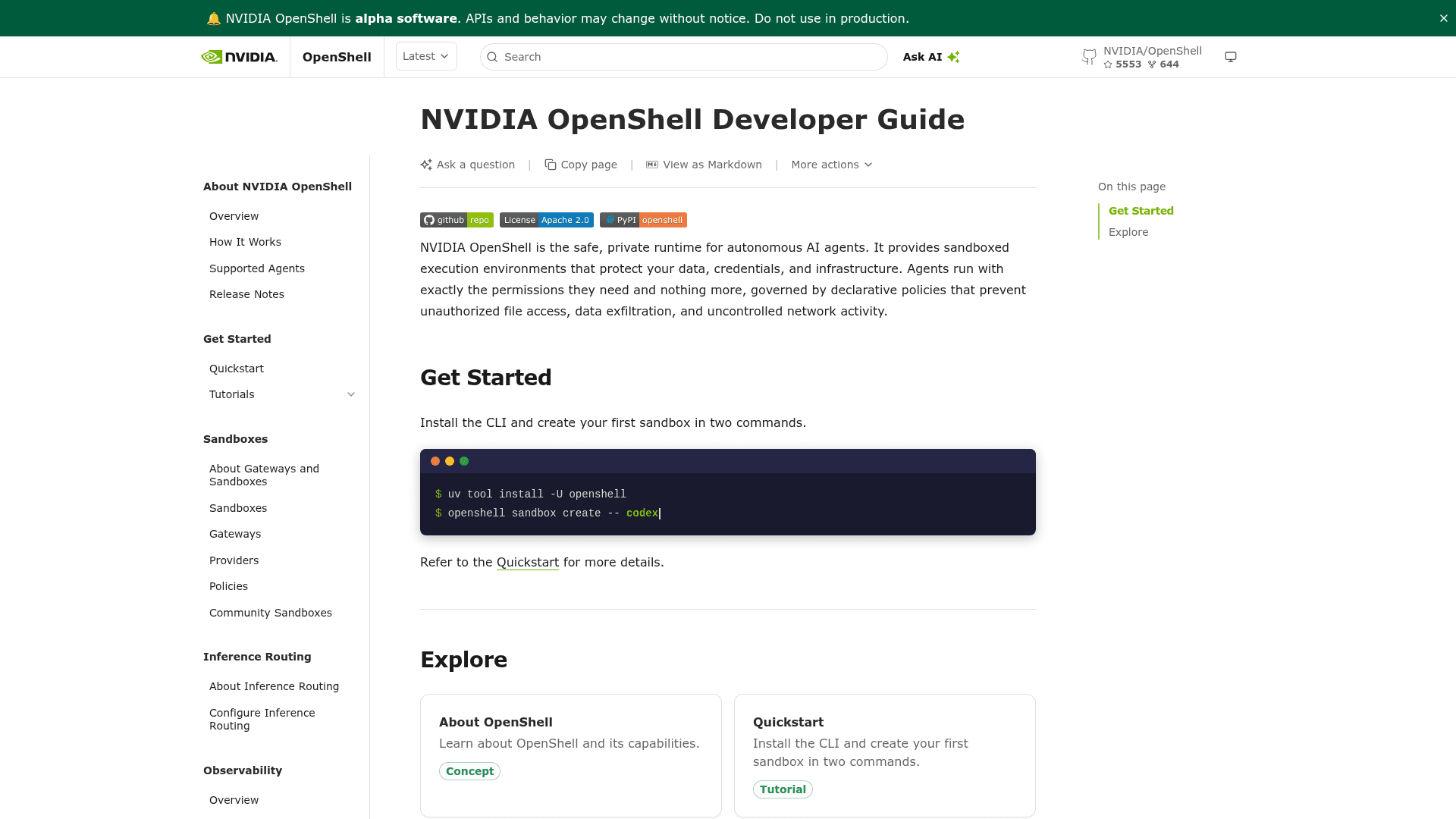
Task: Open Providers page
Action: [x=234, y=560]
